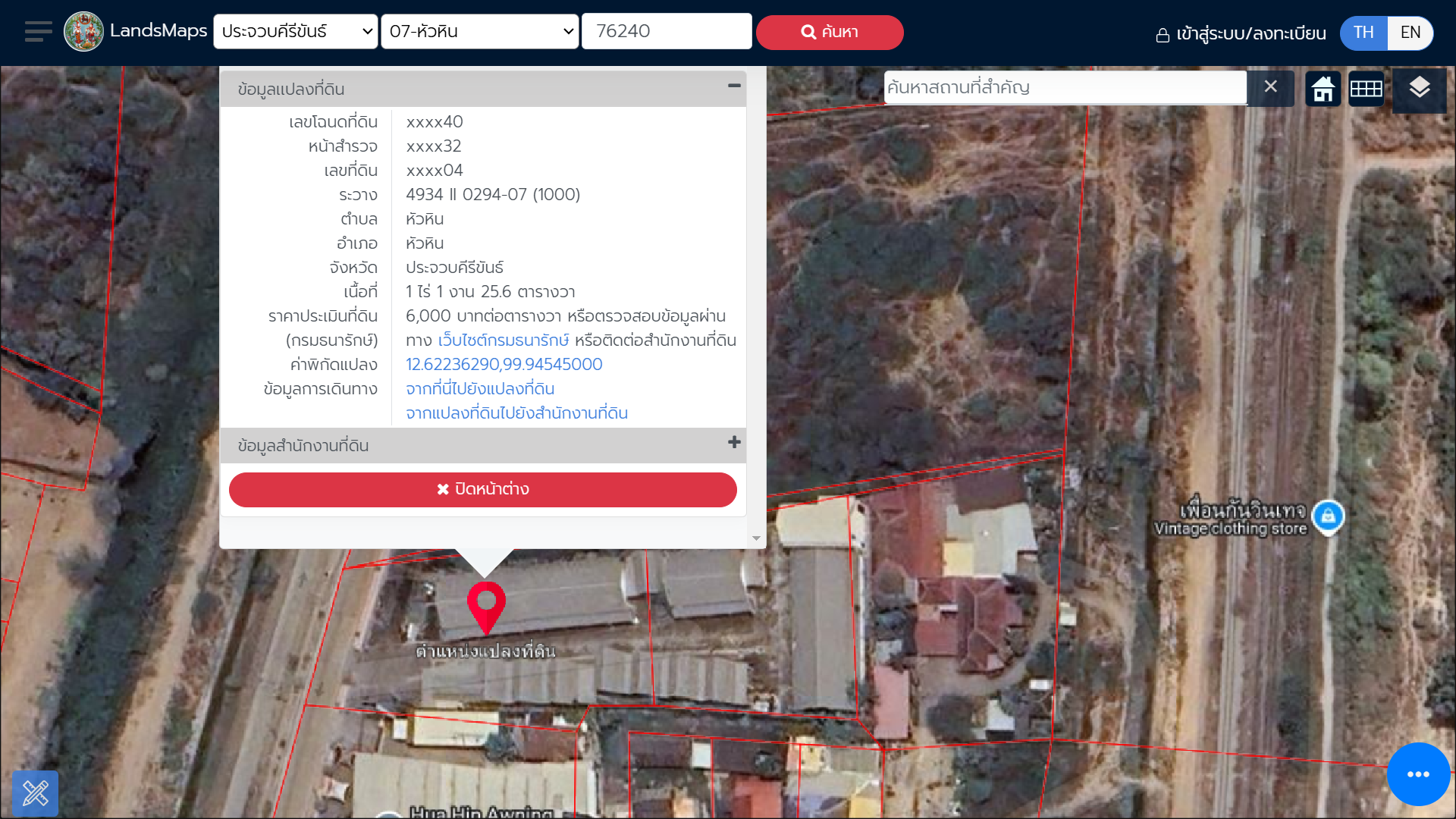Click the Vintage clothing store marker

(1328, 516)
